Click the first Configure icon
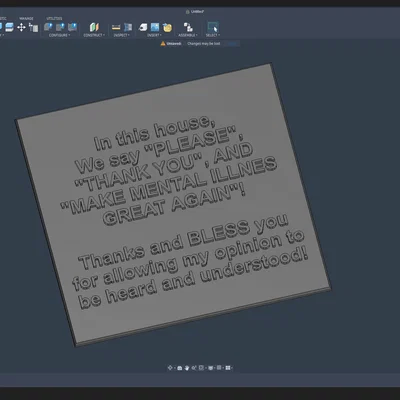The image size is (400, 400). coord(49,27)
